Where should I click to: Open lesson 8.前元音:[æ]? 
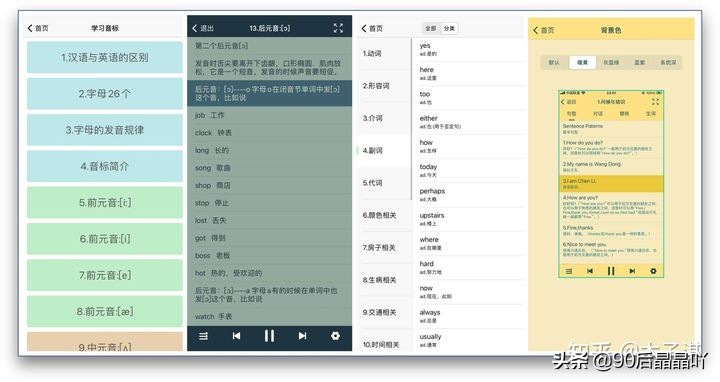coord(105,311)
